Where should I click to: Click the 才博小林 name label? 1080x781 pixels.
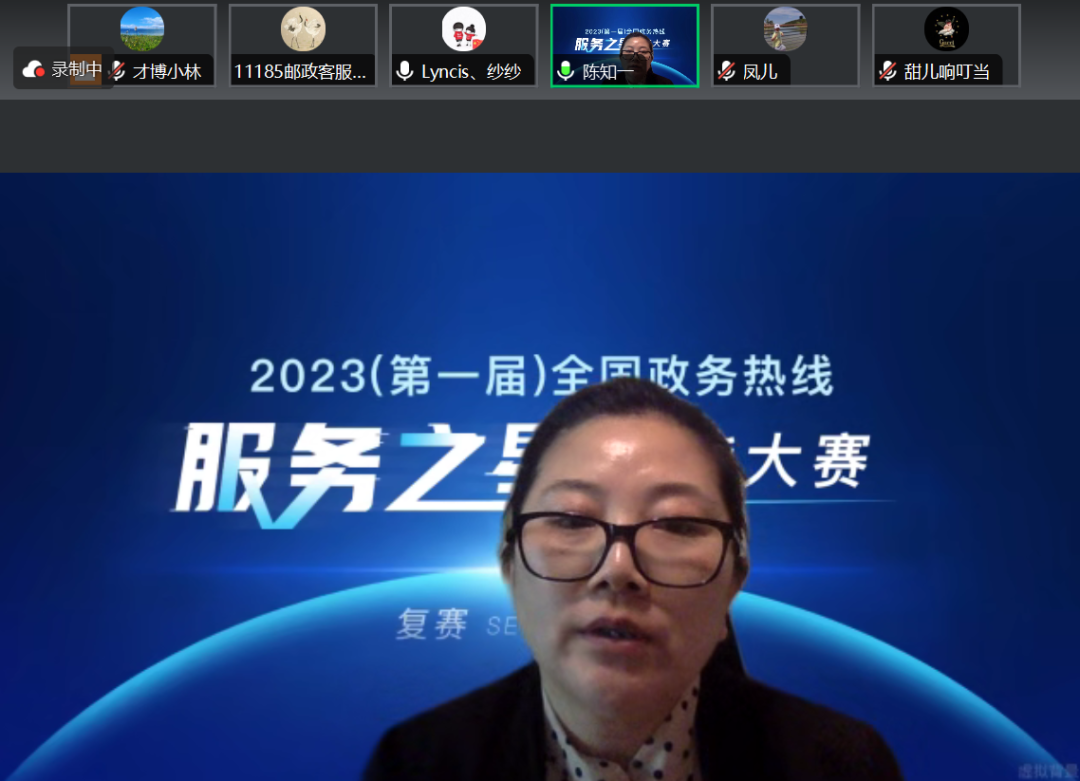[167, 71]
